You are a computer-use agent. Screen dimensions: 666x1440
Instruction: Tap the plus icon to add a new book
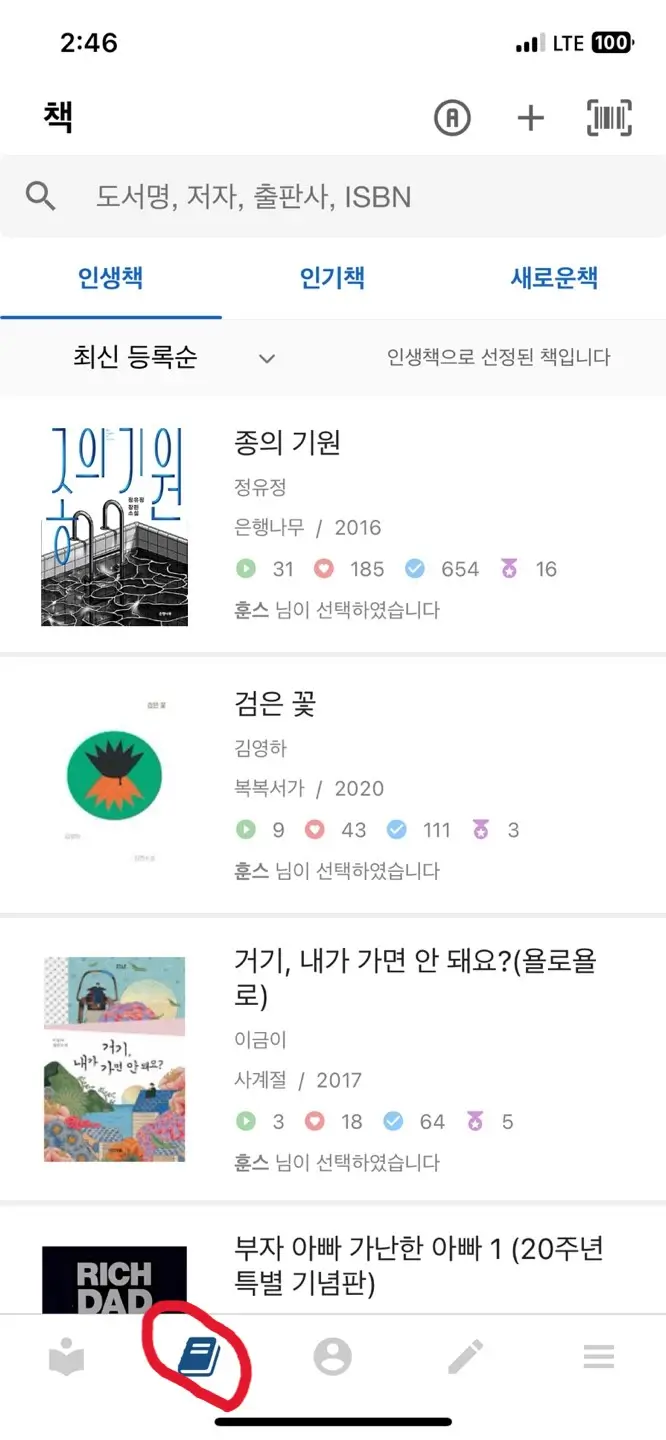tap(530, 117)
